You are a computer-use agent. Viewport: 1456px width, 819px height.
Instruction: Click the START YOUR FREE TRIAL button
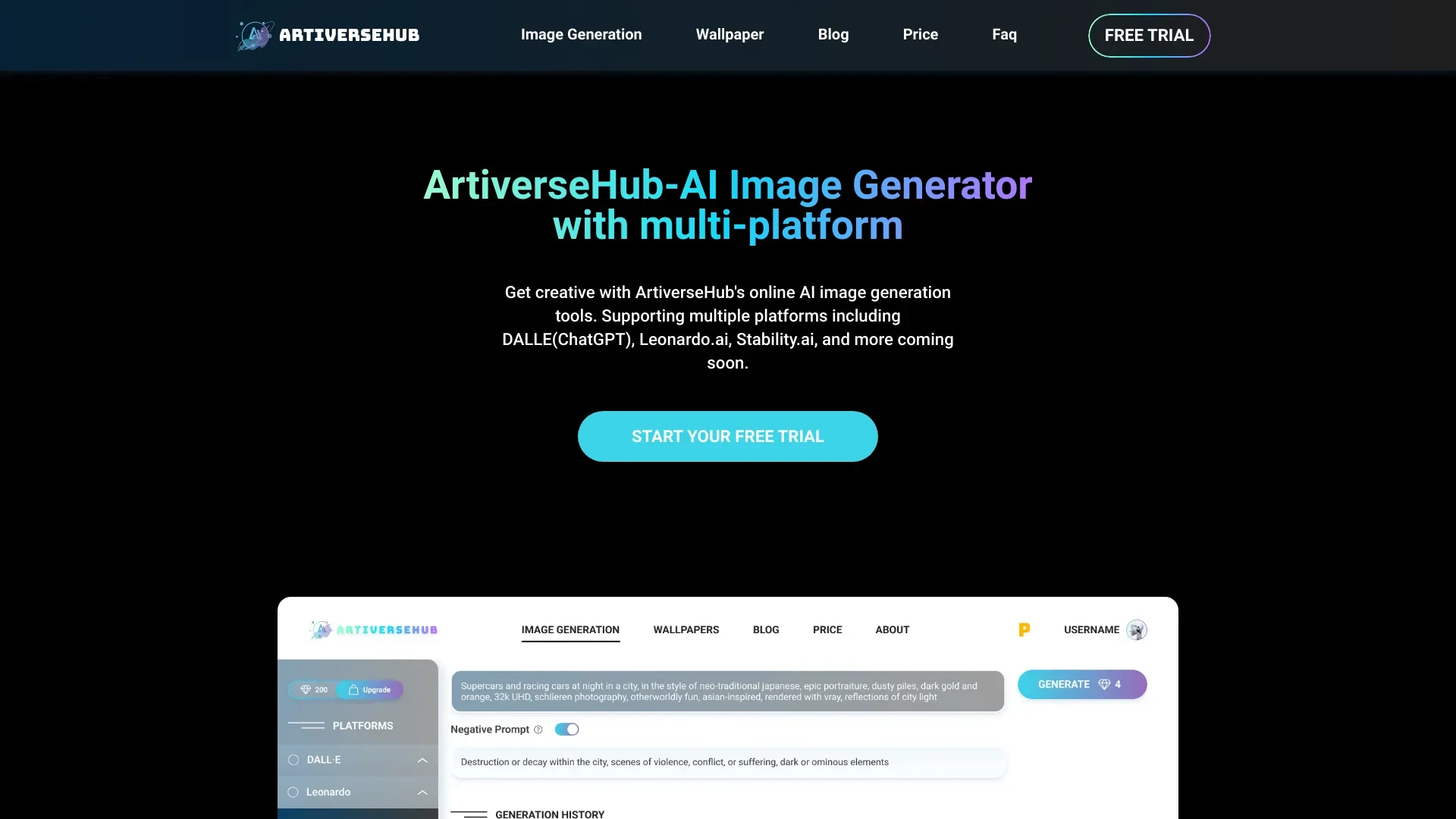(728, 436)
